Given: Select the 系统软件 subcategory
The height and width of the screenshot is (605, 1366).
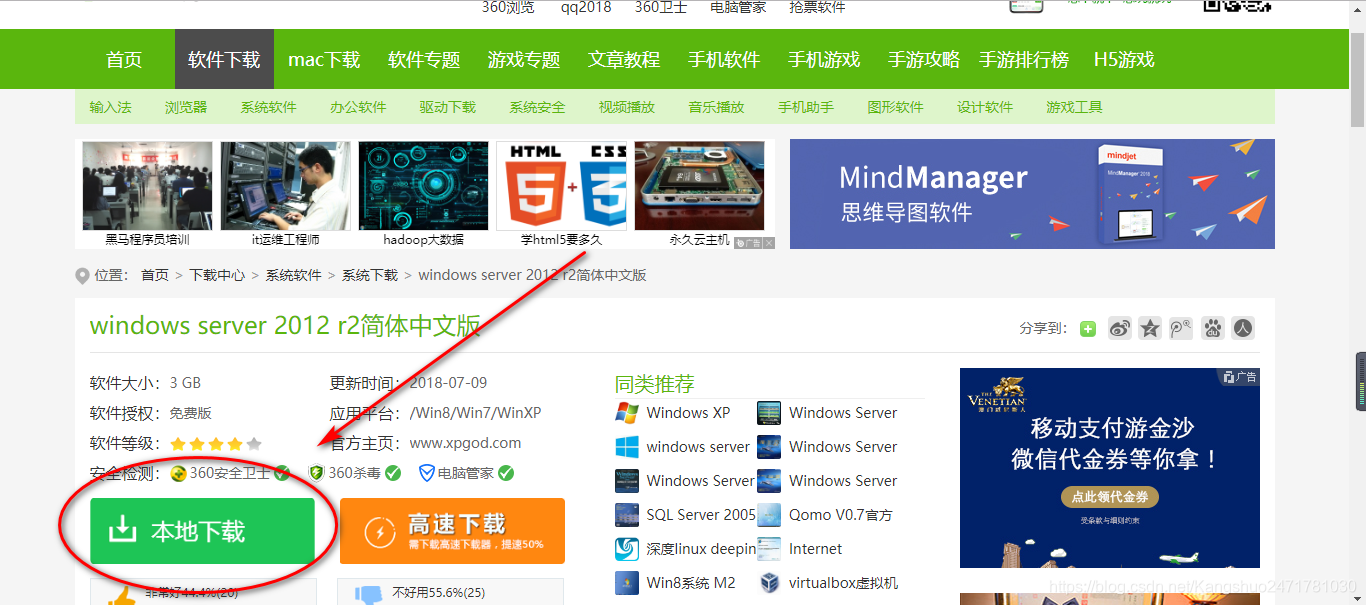Looking at the screenshot, I should tap(268, 107).
